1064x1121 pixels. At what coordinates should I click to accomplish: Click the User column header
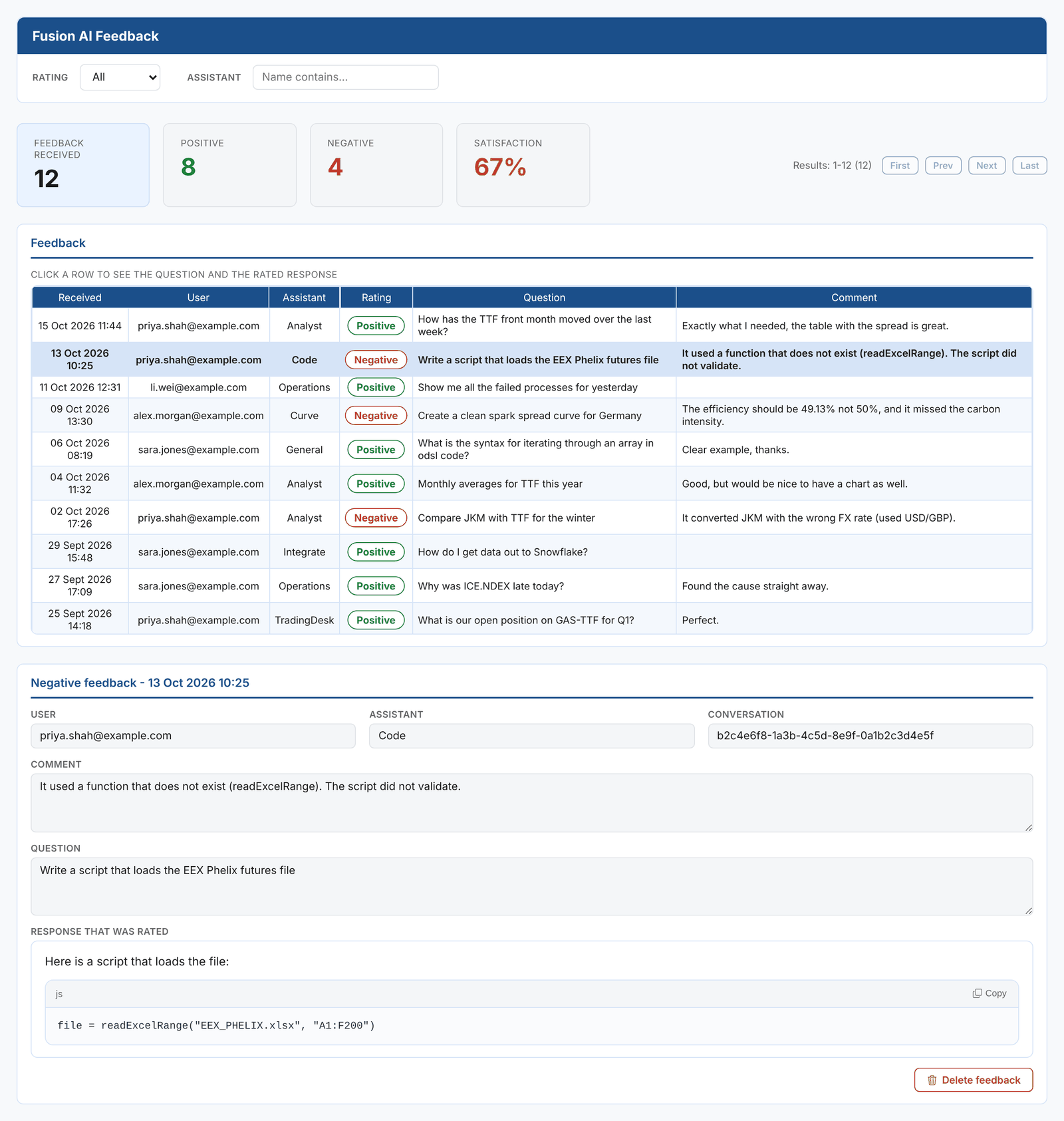pos(198,297)
